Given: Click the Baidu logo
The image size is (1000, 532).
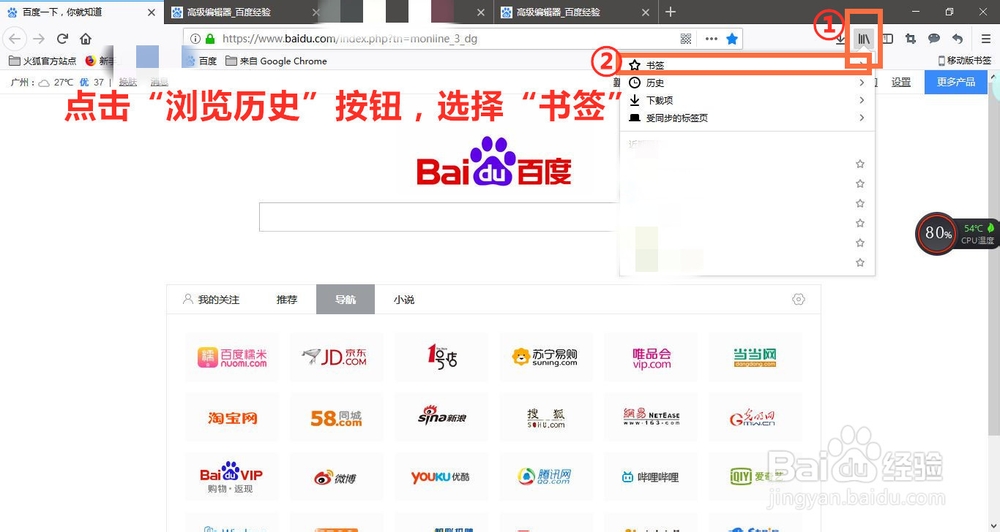Looking at the screenshot, I should [x=494, y=161].
